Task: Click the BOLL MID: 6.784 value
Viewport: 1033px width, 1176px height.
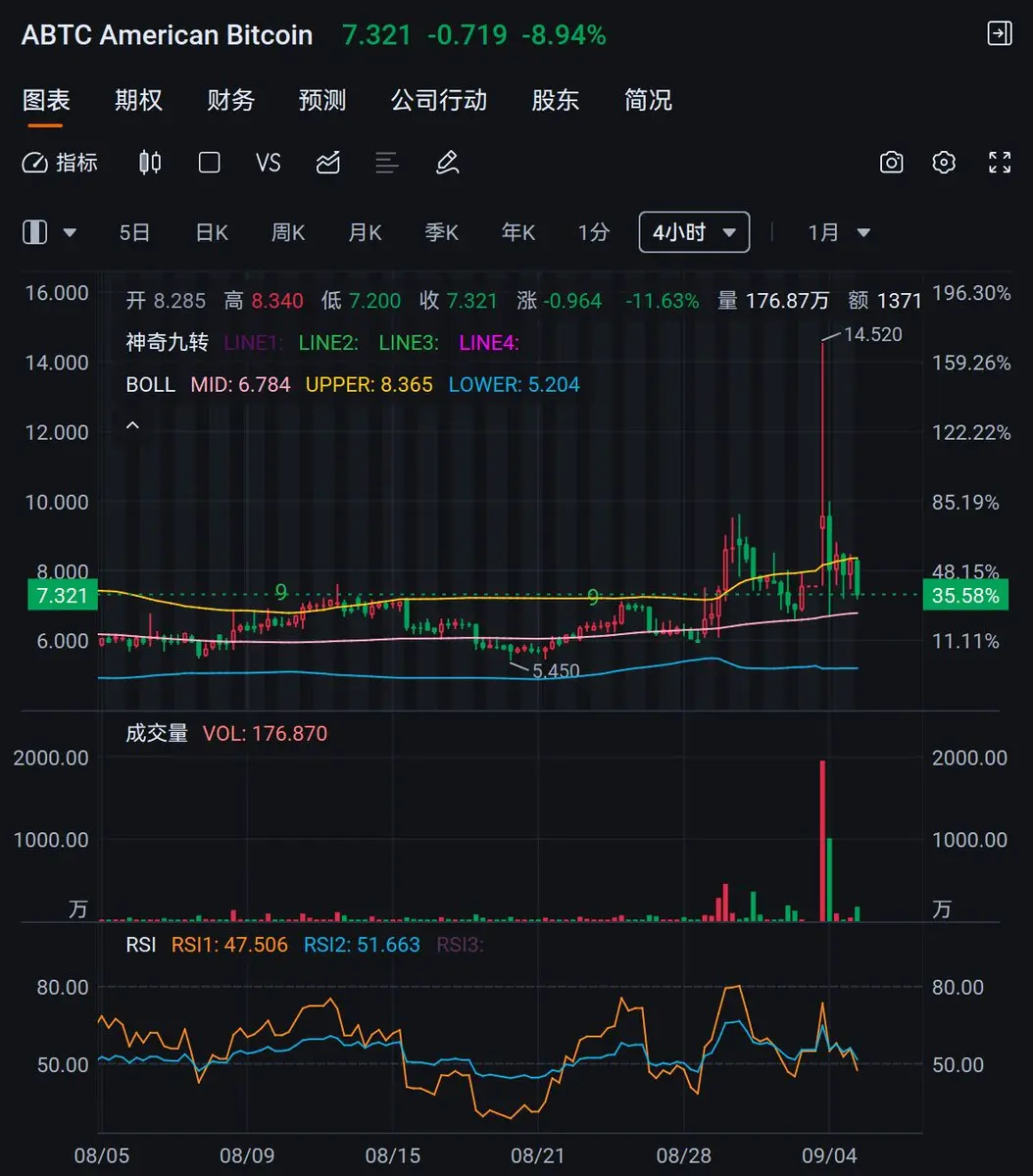Action: coord(240,384)
